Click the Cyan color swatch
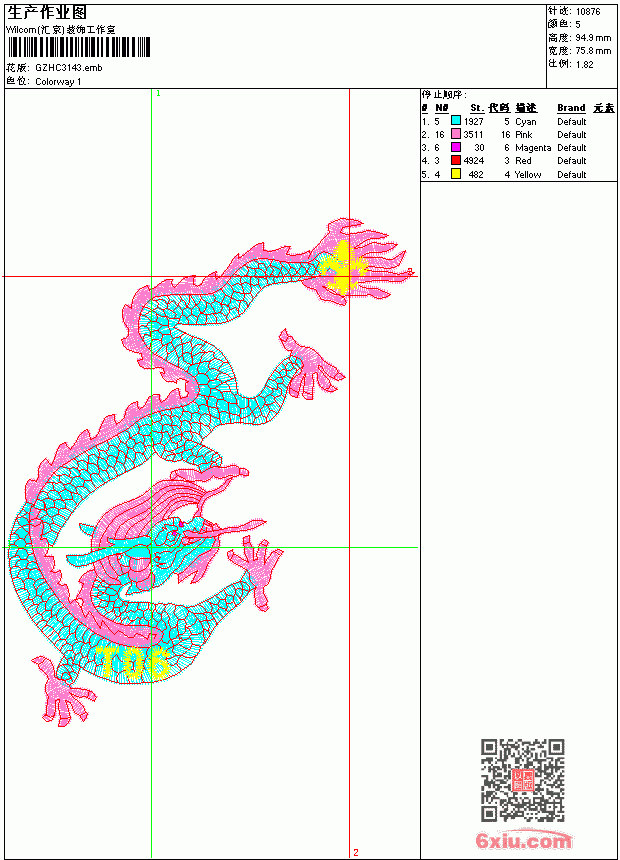620x860 pixels. (455, 121)
